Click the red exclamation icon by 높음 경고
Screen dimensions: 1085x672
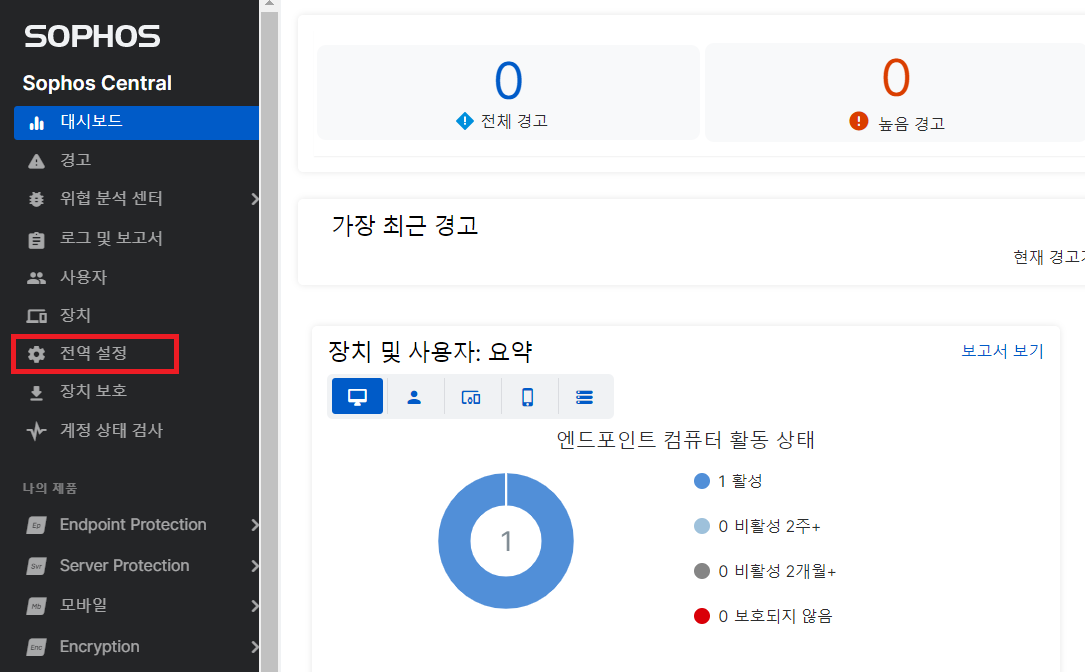(859, 121)
